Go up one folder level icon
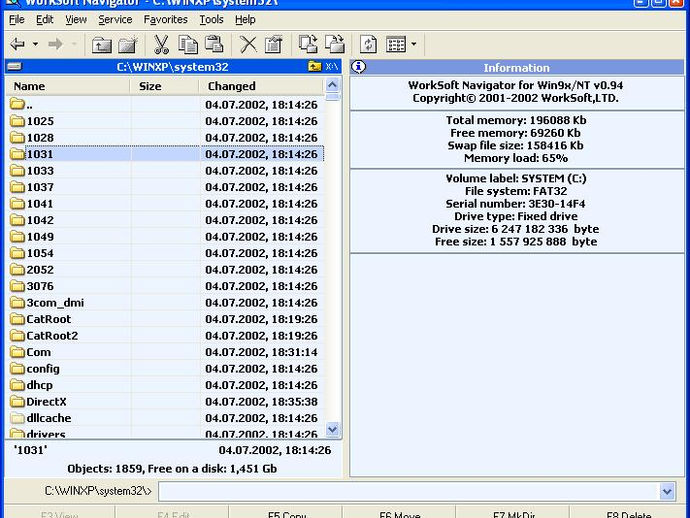The width and height of the screenshot is (690, 518). (x=102, y=45)
